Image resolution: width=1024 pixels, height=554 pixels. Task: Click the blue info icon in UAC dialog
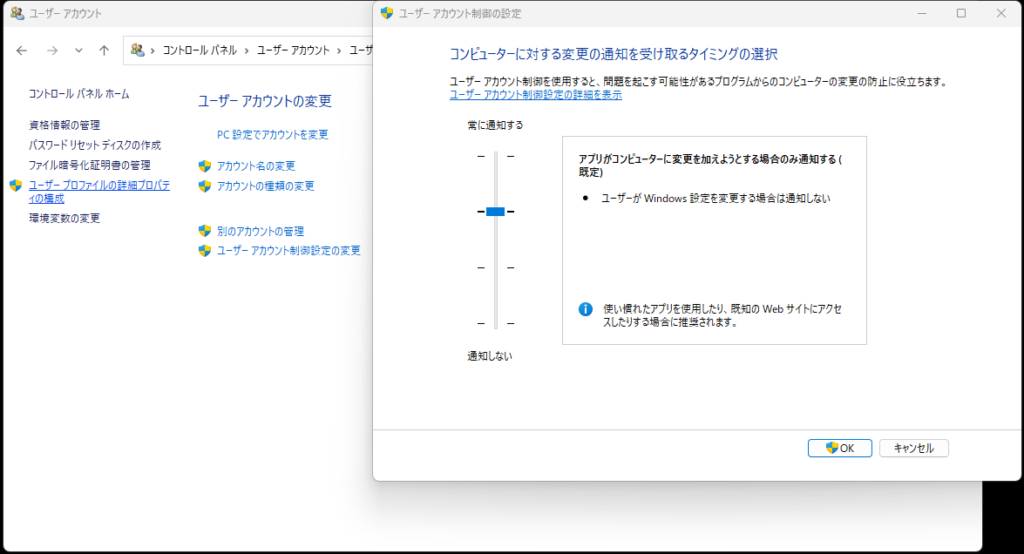point(586,309)
